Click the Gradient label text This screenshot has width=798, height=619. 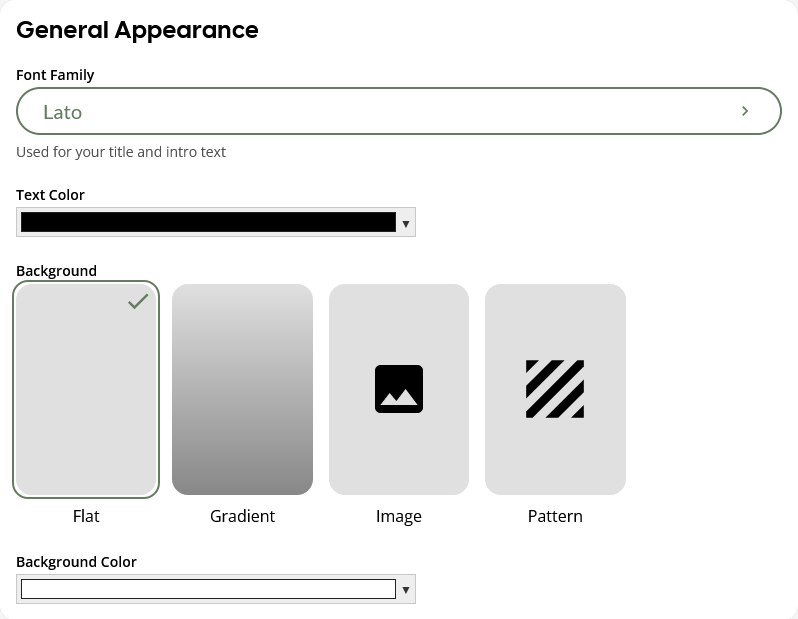[x=242, y=516]
